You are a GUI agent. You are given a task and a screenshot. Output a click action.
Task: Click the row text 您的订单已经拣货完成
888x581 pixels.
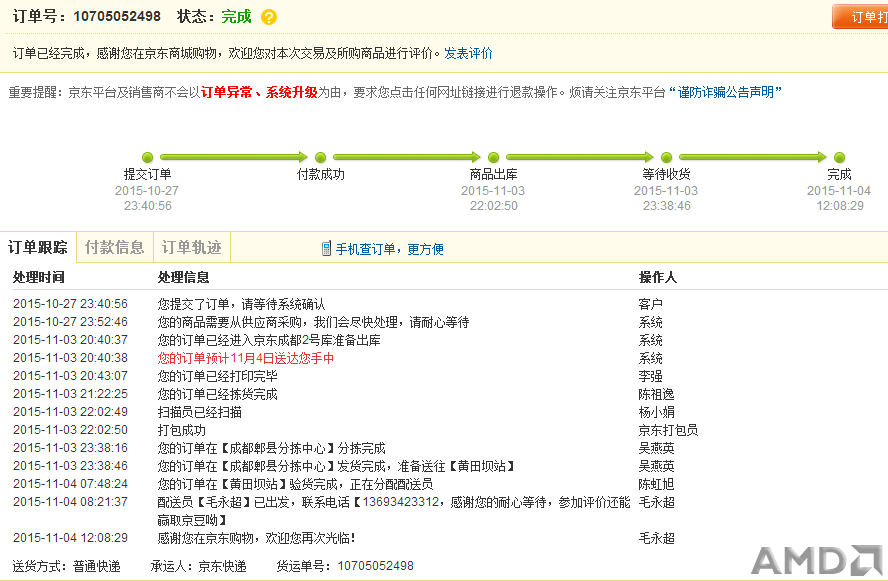point(217,395)
